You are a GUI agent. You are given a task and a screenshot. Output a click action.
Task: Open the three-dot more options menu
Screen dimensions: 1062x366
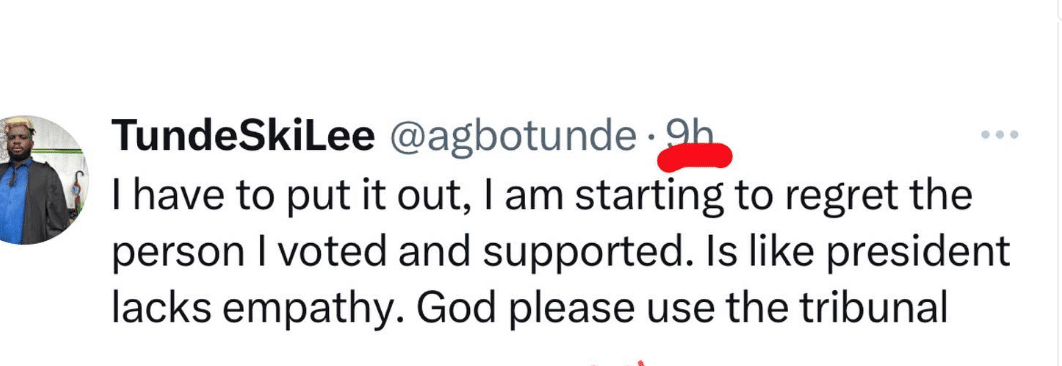pos(1000,135)
